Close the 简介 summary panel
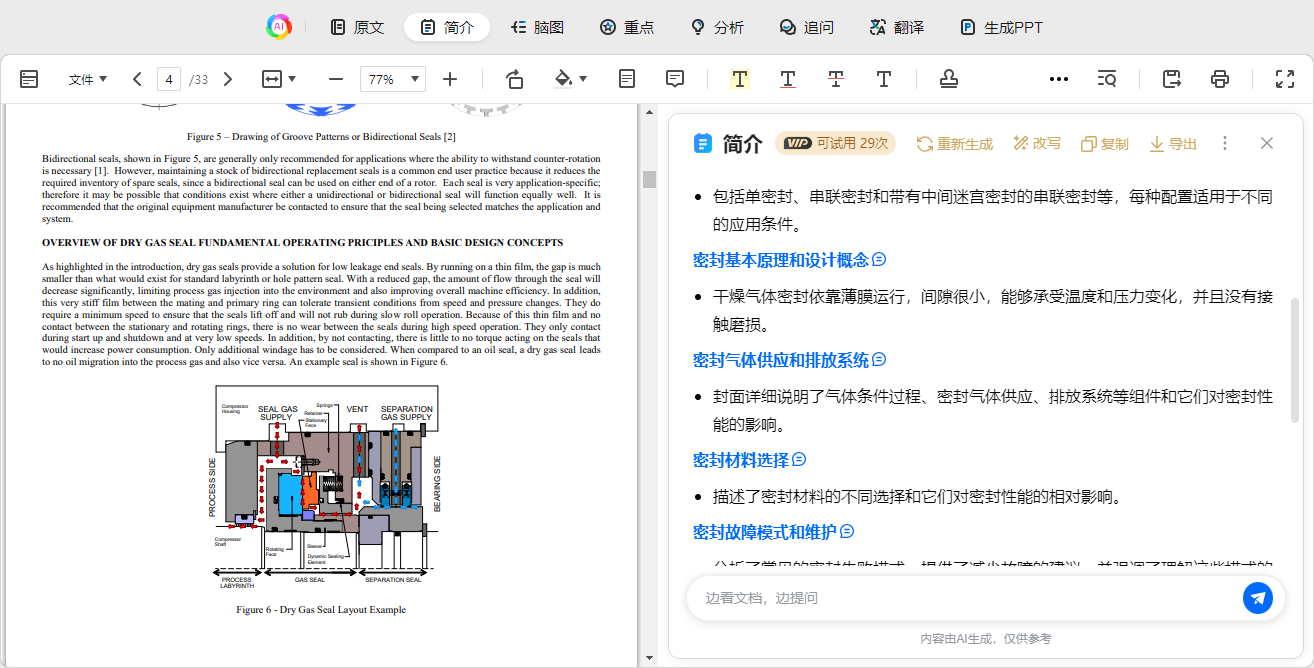Viewport: 1314px width, 668px height. (x=1267, y=144)
